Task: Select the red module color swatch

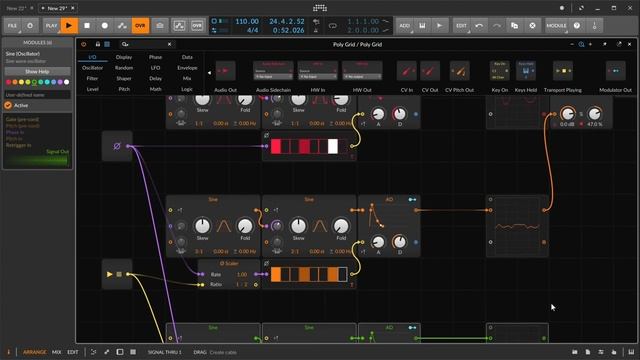Action: click(9, 82)
